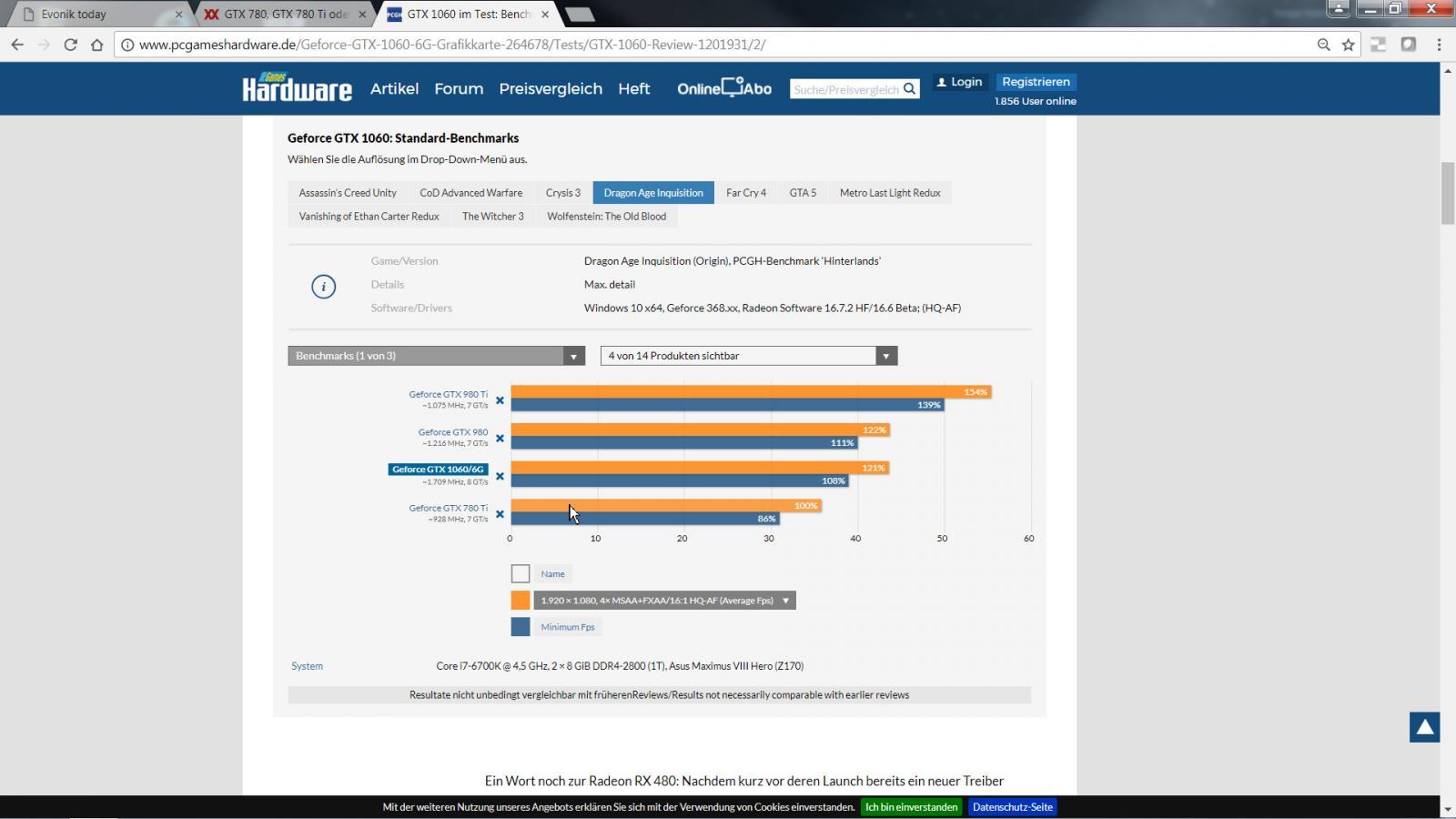
Task: Click the Geforce GTX 1060/6G label
Action: pos(438,470)
